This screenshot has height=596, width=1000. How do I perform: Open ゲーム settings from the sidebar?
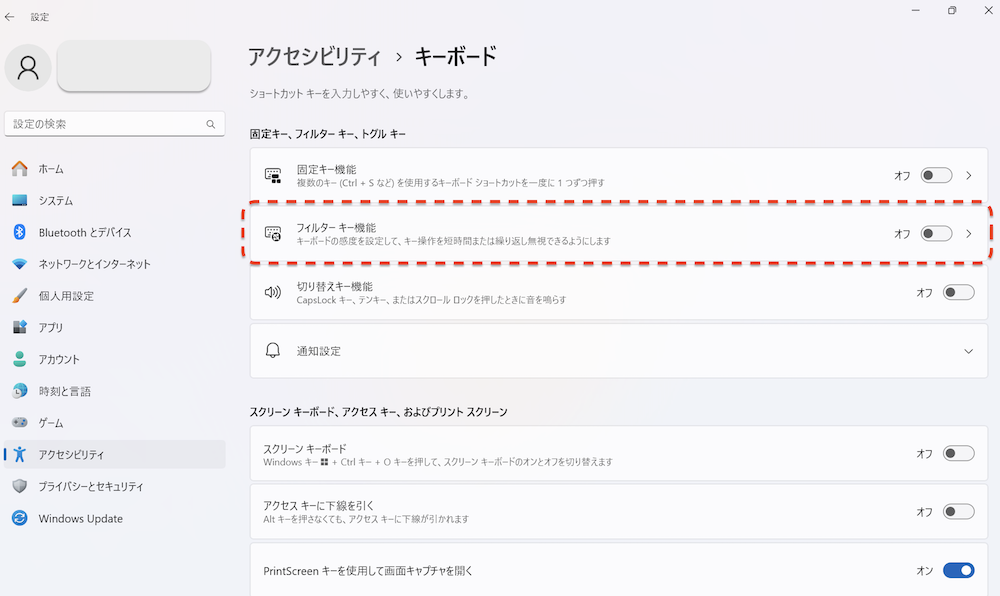[x=55, y=423]
